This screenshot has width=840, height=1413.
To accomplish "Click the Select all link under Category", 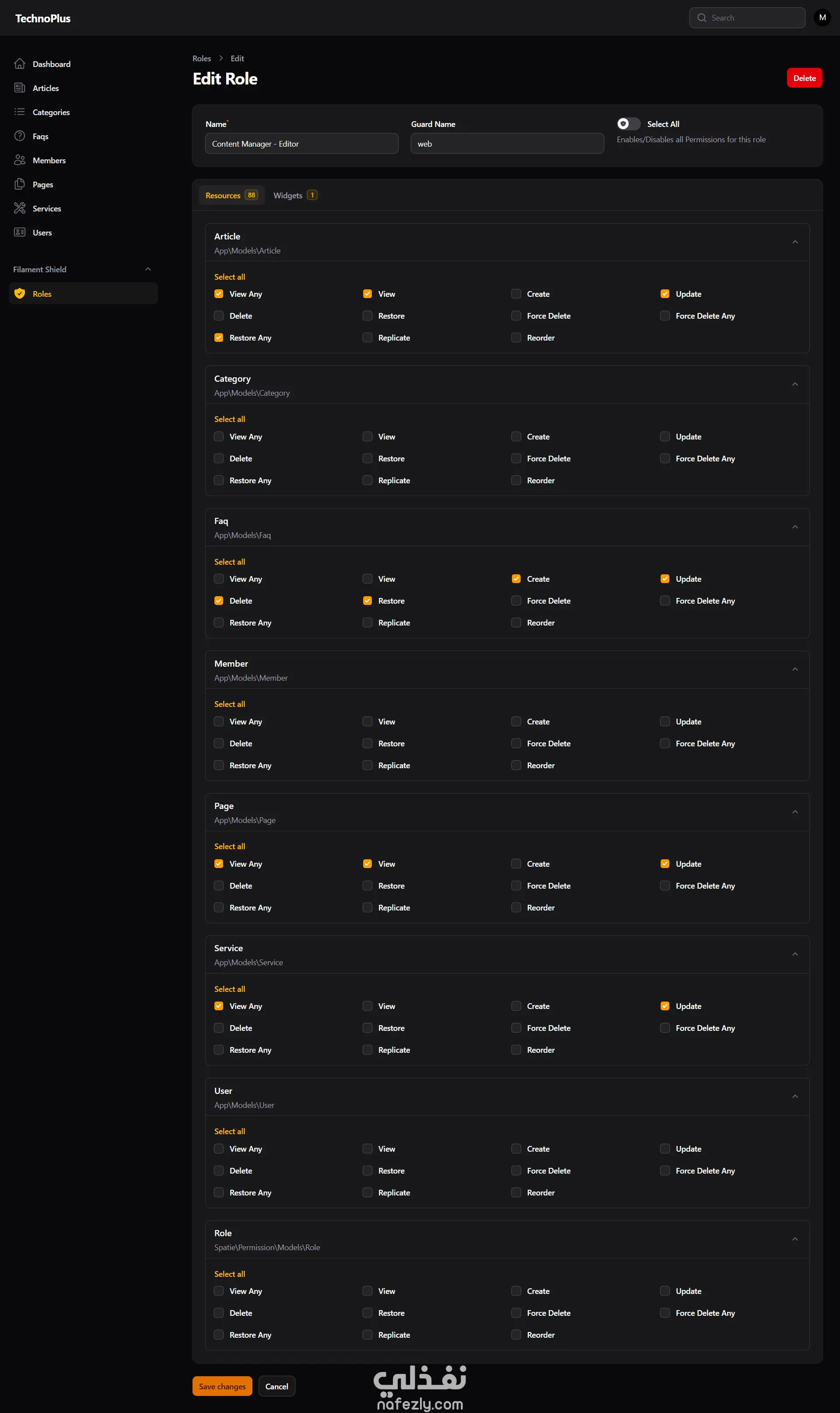I will pos(230,419).
